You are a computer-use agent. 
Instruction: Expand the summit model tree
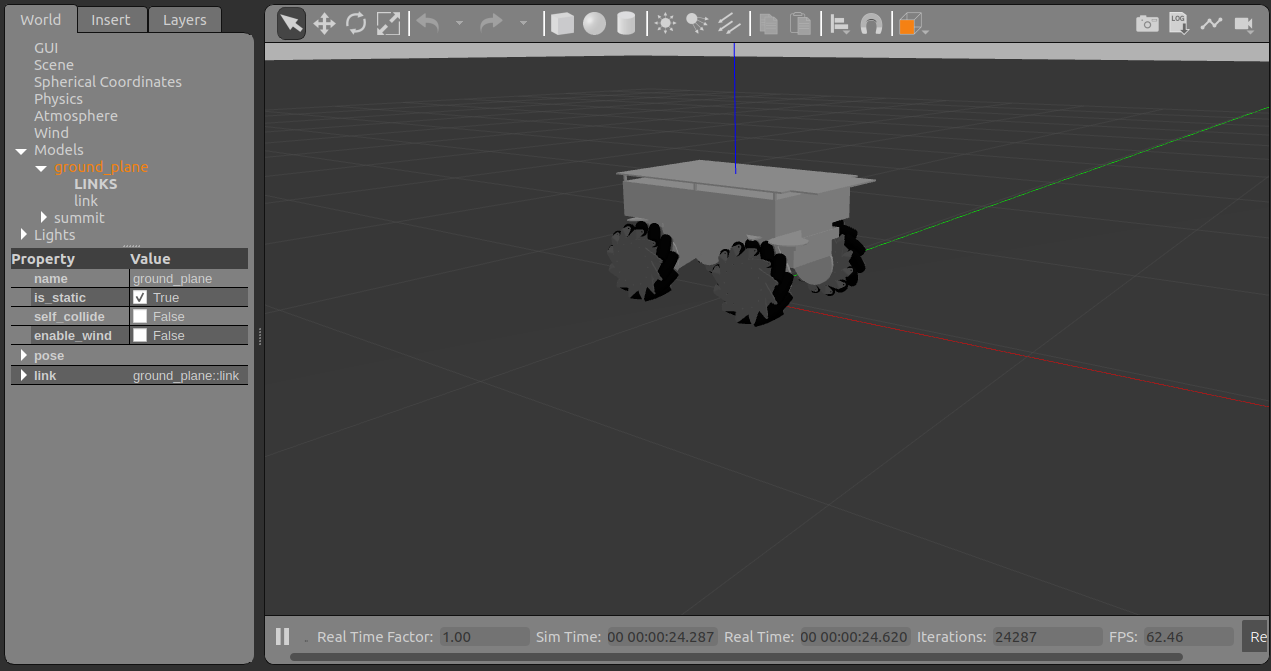coord(44,218)
